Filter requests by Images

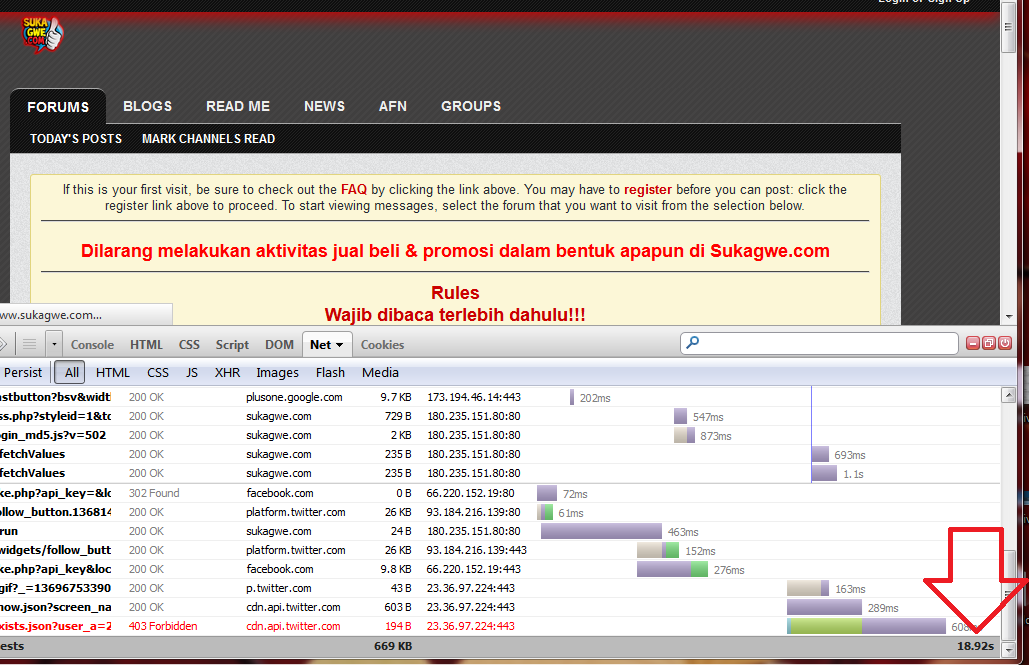click(277, 372)
